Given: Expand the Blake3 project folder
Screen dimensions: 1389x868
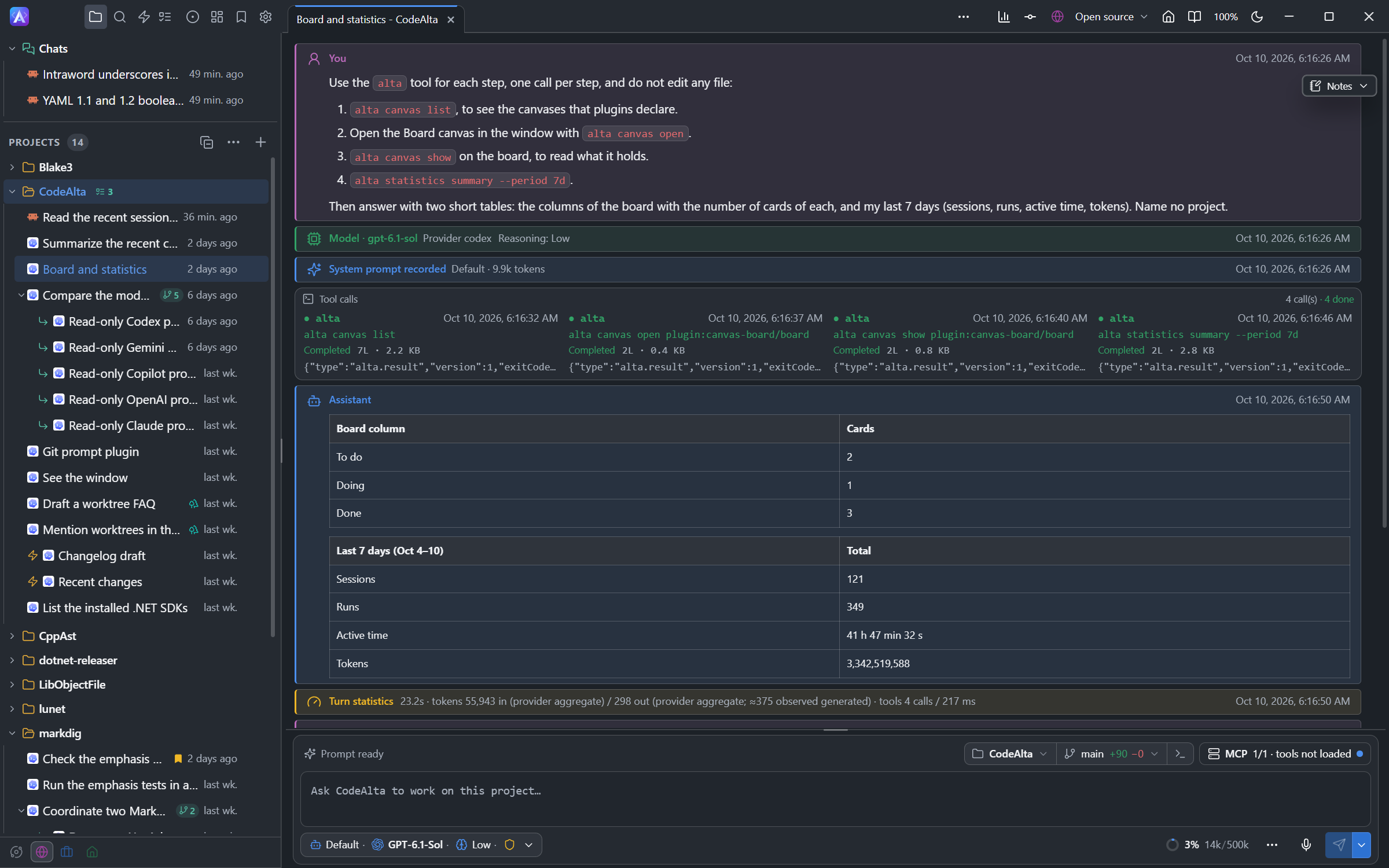Looking at the screenshot, I should [x=12, y=167].
